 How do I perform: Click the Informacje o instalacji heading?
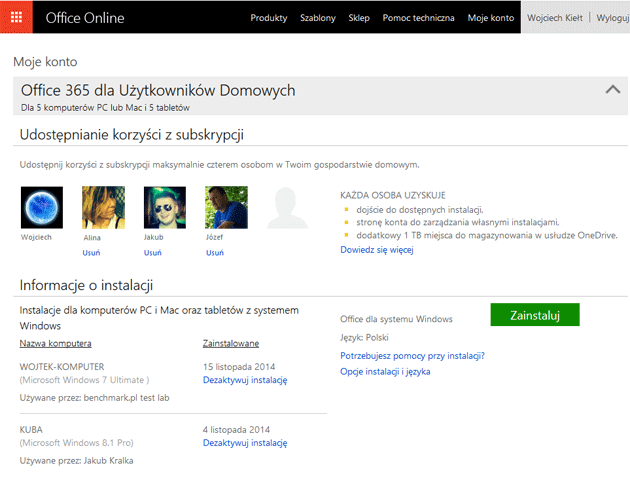coord(86,285)
